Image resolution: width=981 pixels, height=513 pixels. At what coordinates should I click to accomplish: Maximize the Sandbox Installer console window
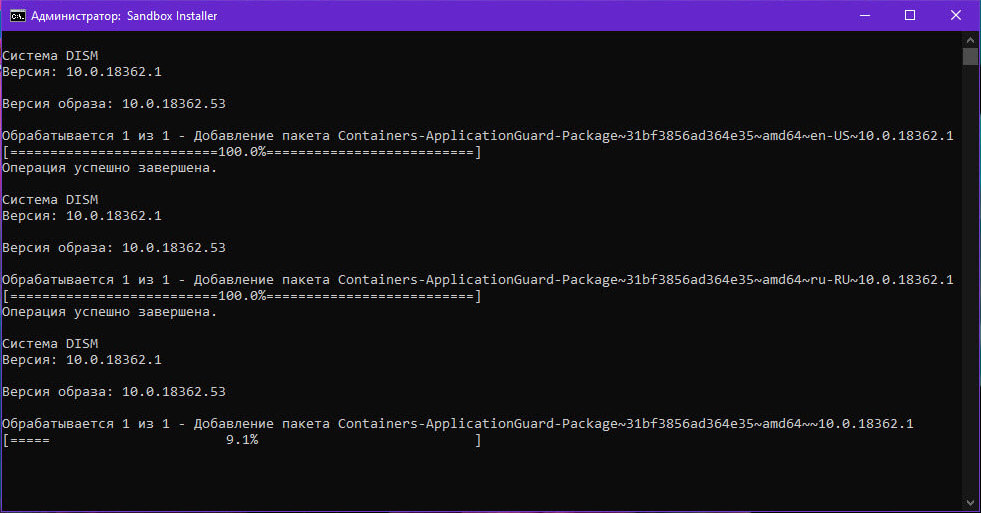click(x=910, y=16)
